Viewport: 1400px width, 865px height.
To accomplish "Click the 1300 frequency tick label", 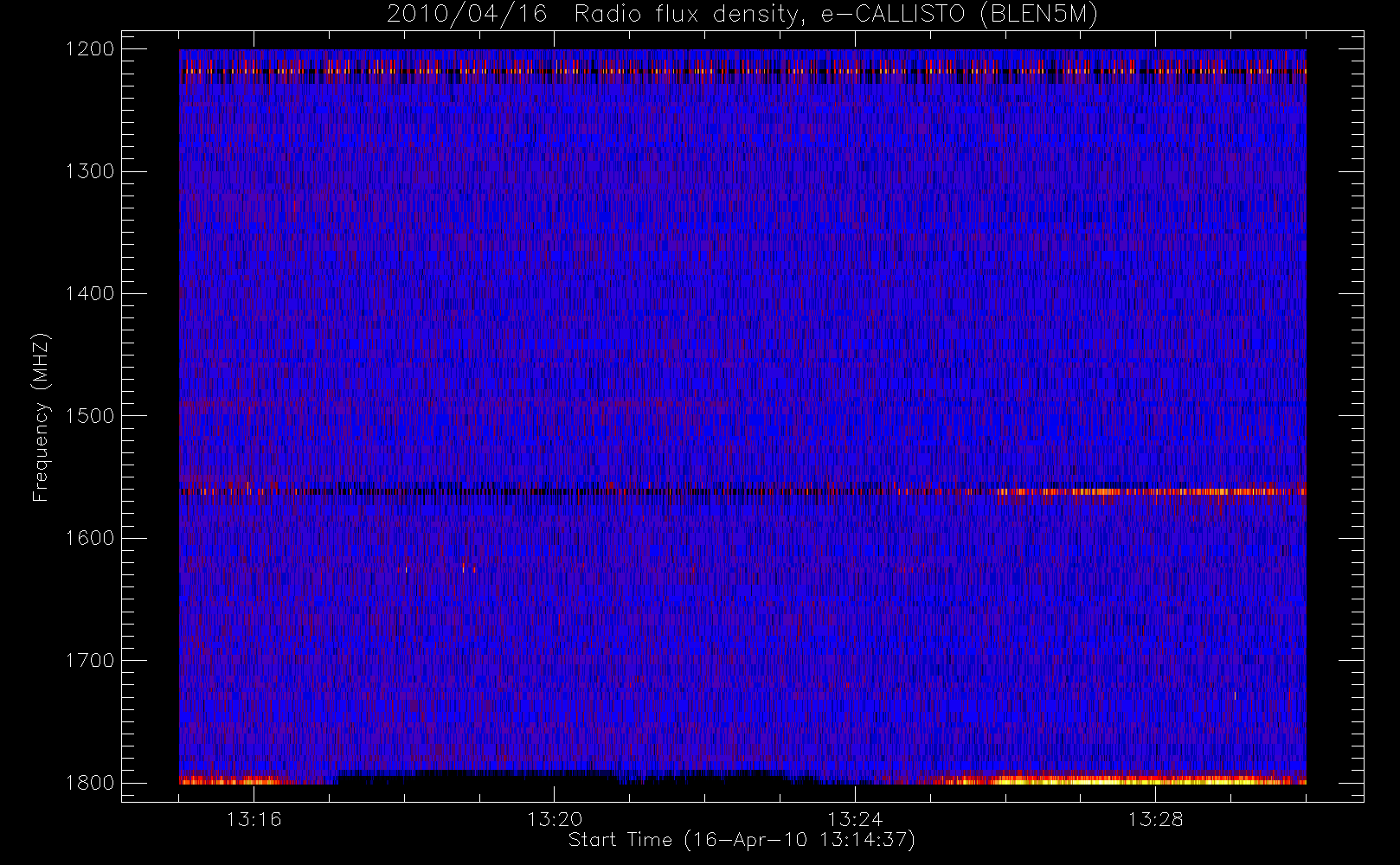I will point(90,171).
